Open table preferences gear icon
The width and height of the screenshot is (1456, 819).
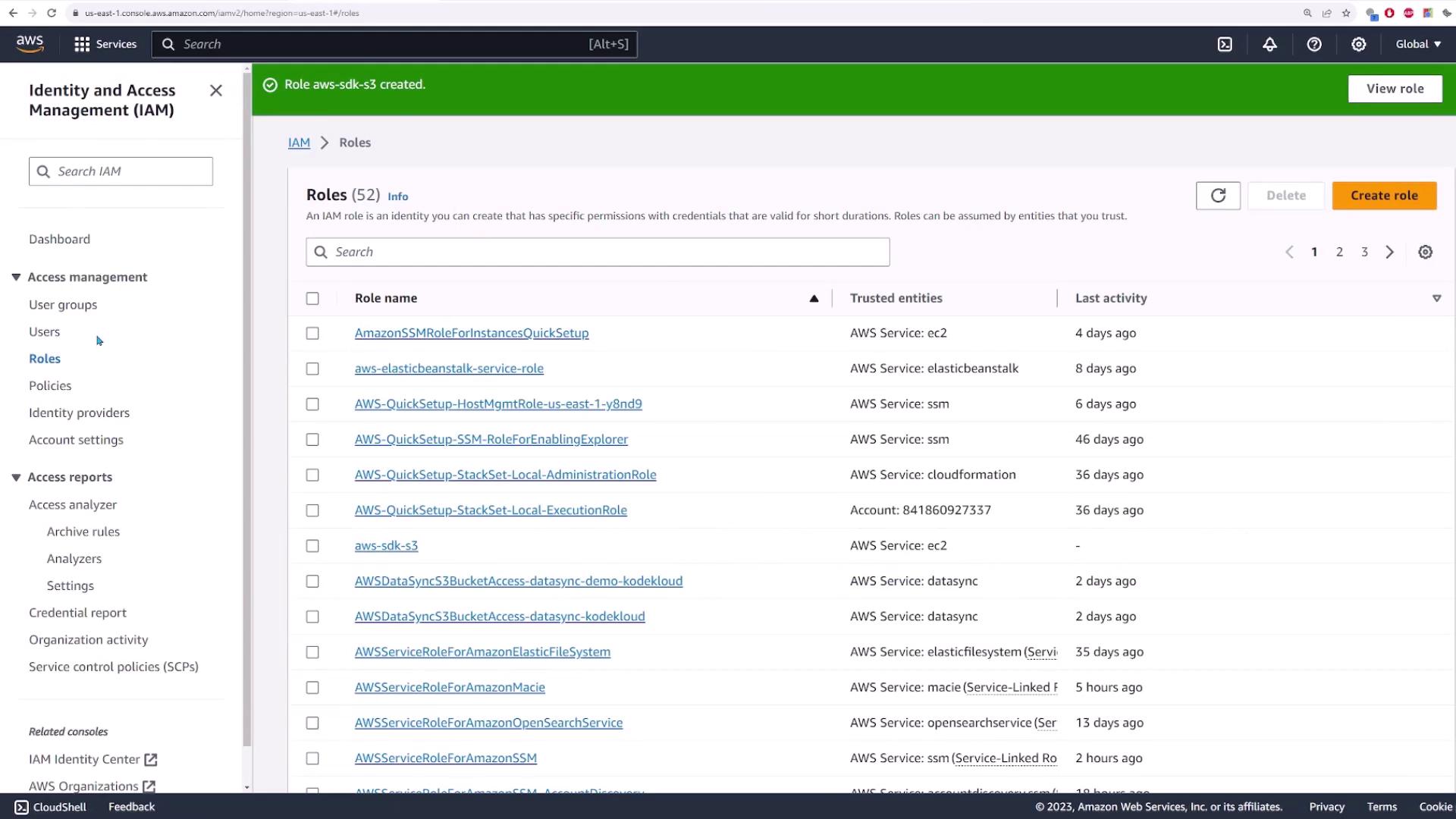click(x=1426, y=253)
